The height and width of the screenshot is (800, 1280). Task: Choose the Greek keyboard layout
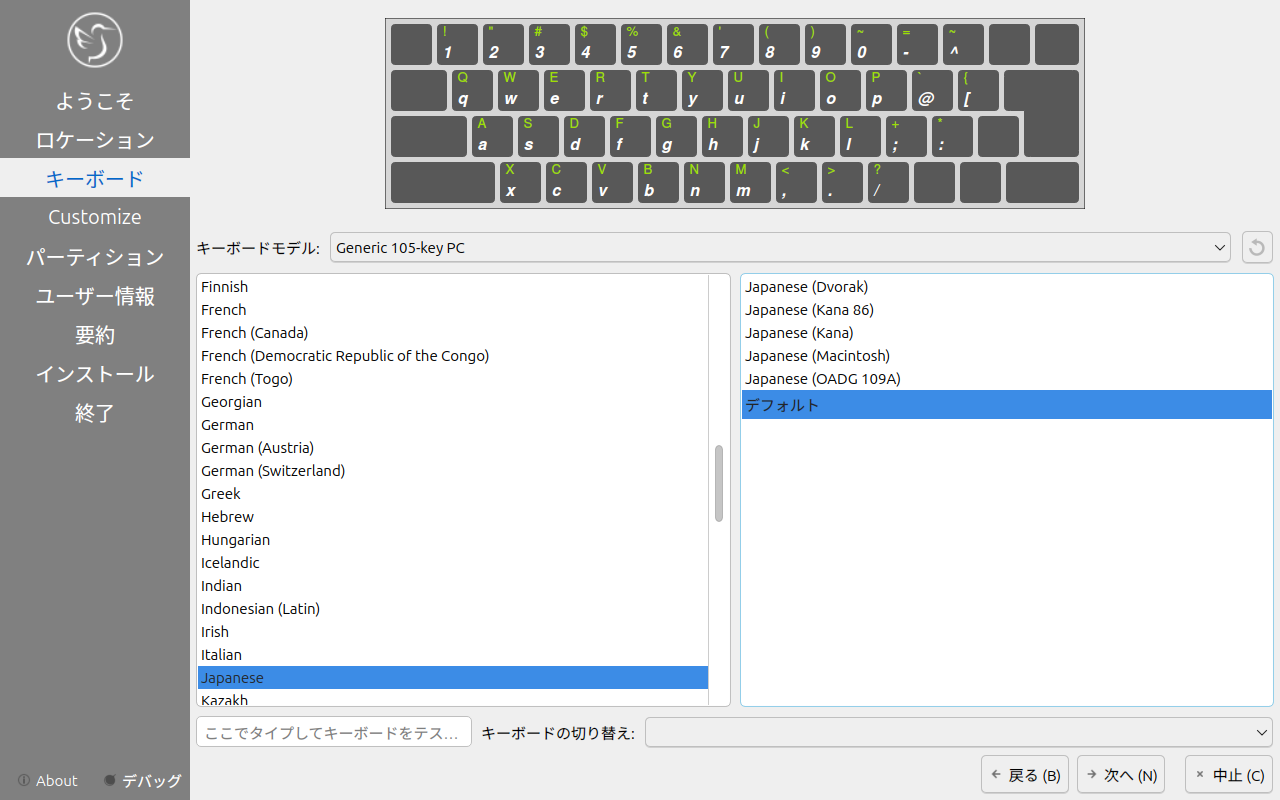[x=453, y=494]
